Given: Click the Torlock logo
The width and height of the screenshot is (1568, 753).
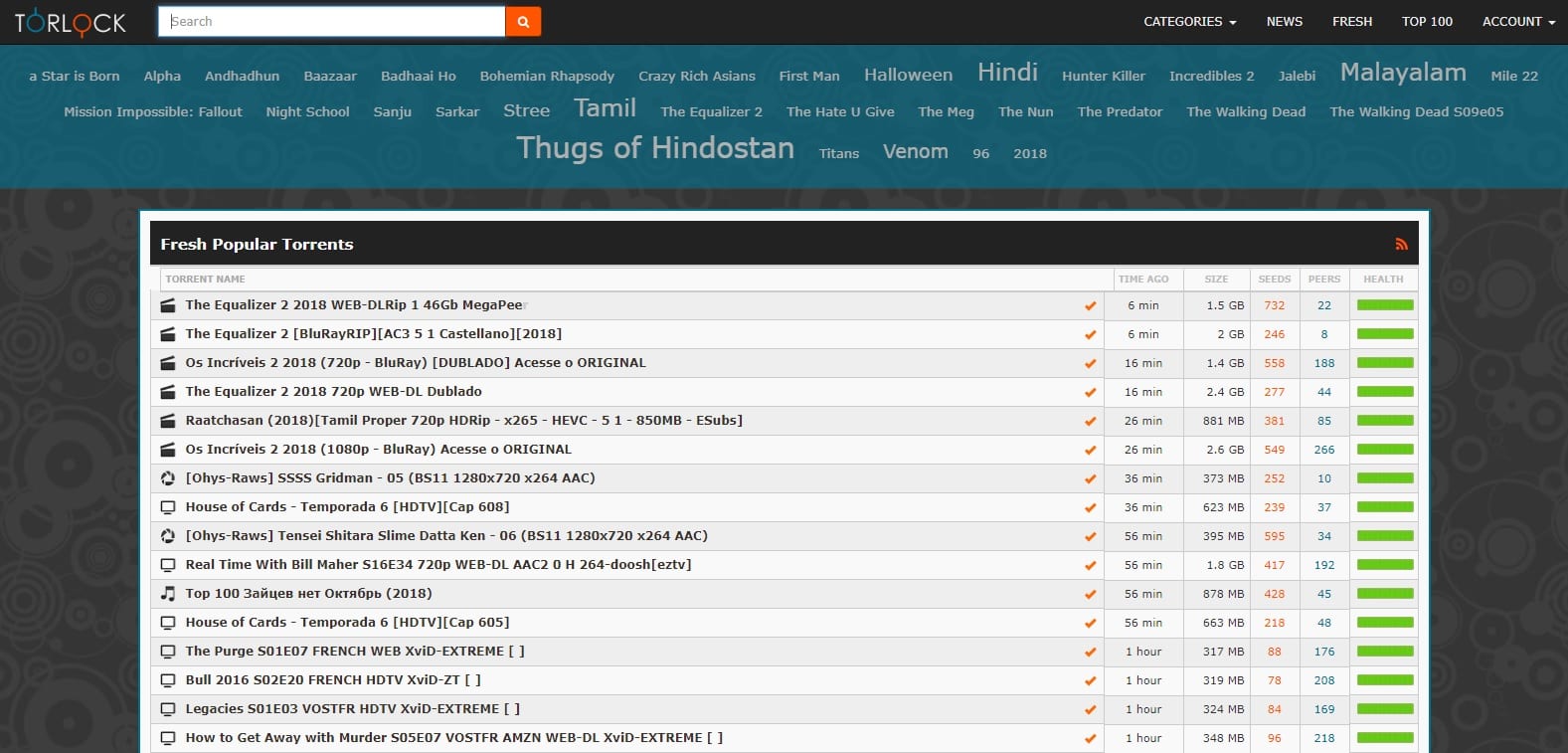Looking at the screenshot, I should (x=70, y=22).
